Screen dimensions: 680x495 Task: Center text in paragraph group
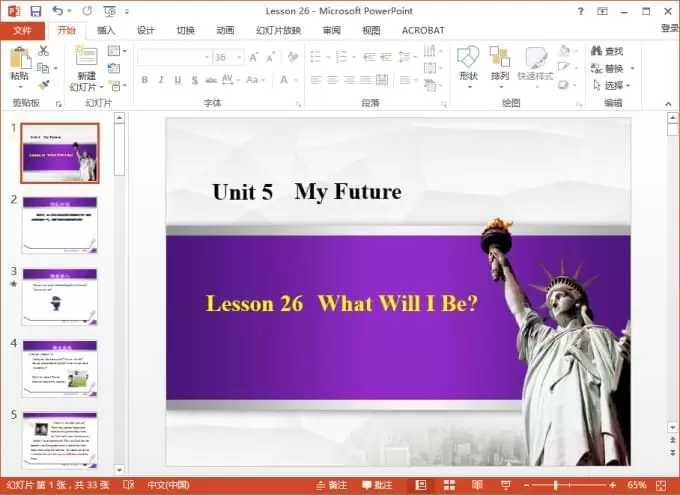(332, 80)
